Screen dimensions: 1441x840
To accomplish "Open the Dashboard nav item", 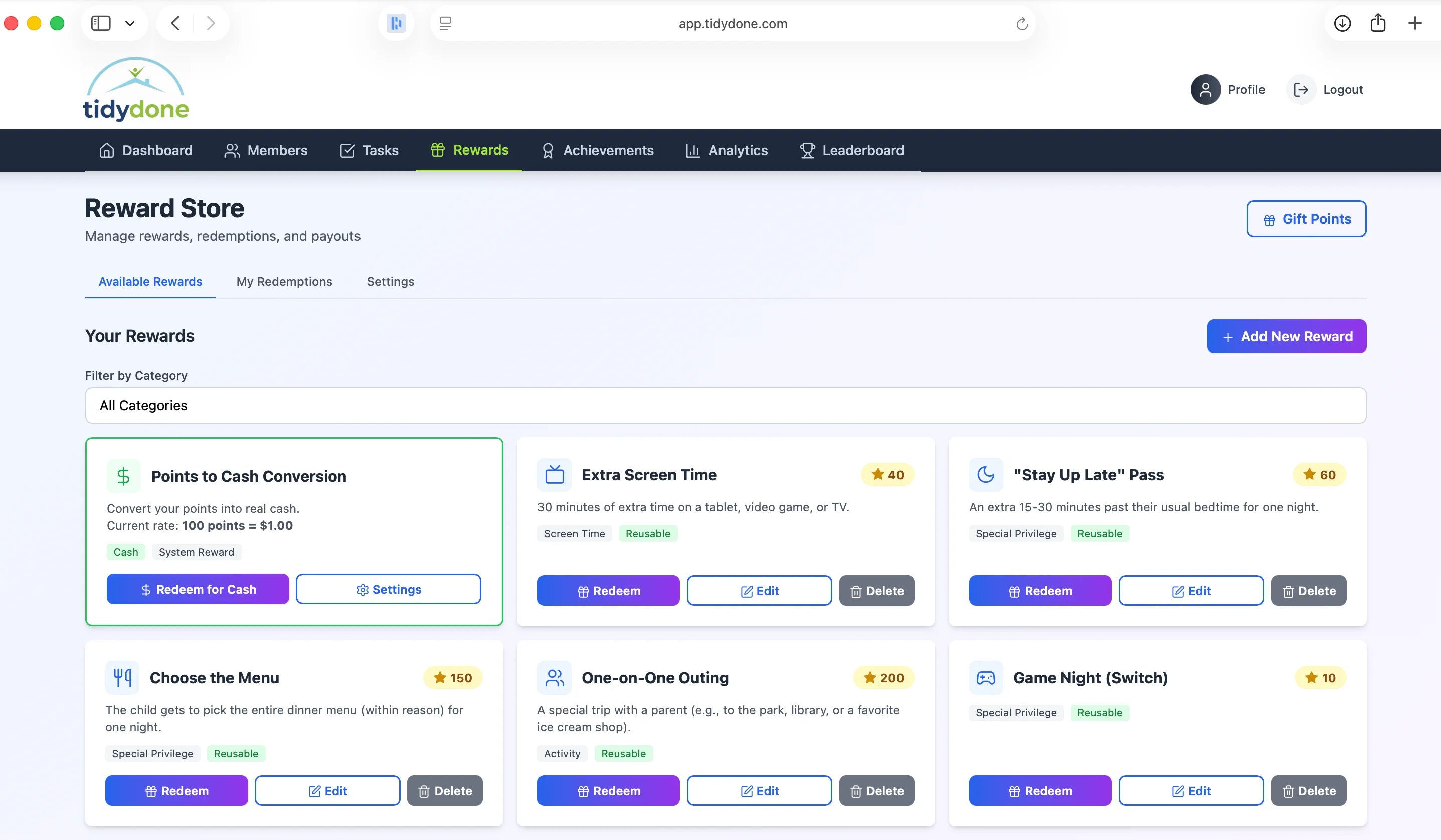I will tap(146, 150).
